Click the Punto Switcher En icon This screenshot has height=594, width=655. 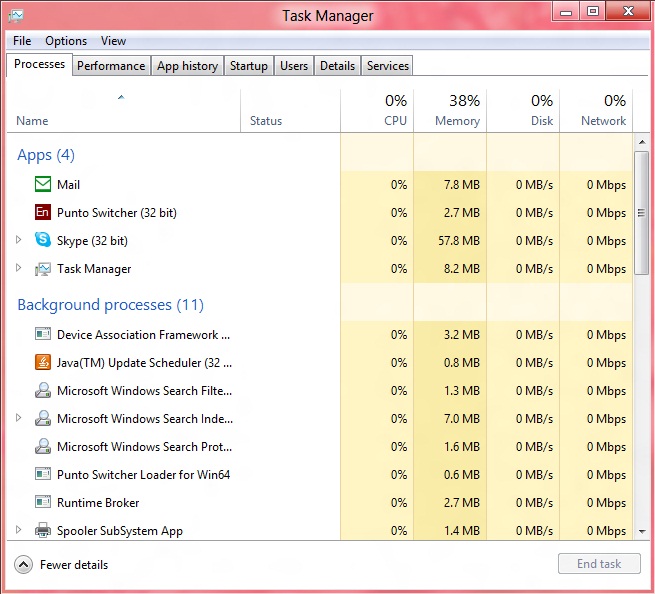pyautogui.click(x=43, y=212)
